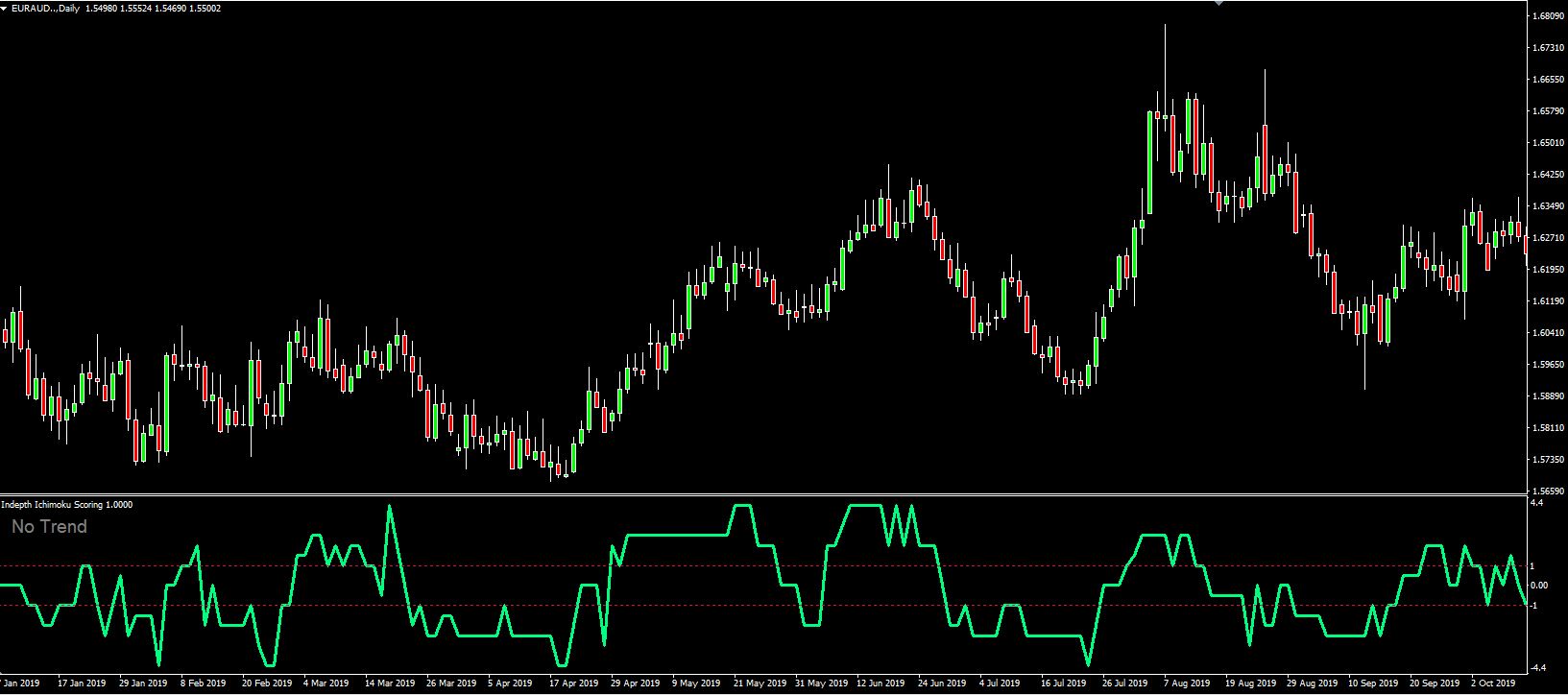Select the red dotted level 1 line

tap(763, 566)
